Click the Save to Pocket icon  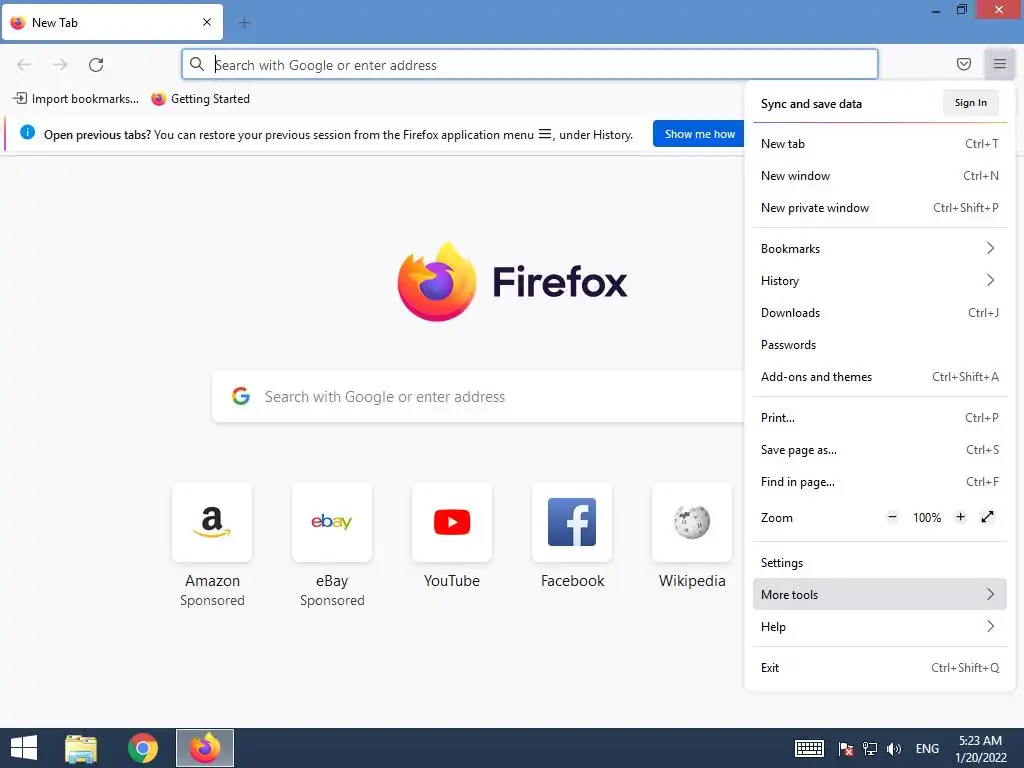[x=963, y=64]
